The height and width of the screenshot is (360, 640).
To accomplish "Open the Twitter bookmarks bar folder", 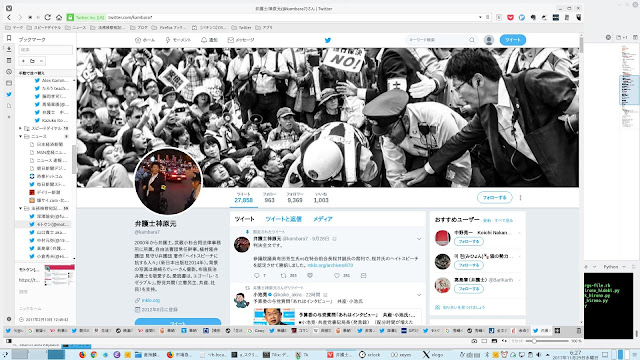I will pyautogui.click(x=242, y=28).
